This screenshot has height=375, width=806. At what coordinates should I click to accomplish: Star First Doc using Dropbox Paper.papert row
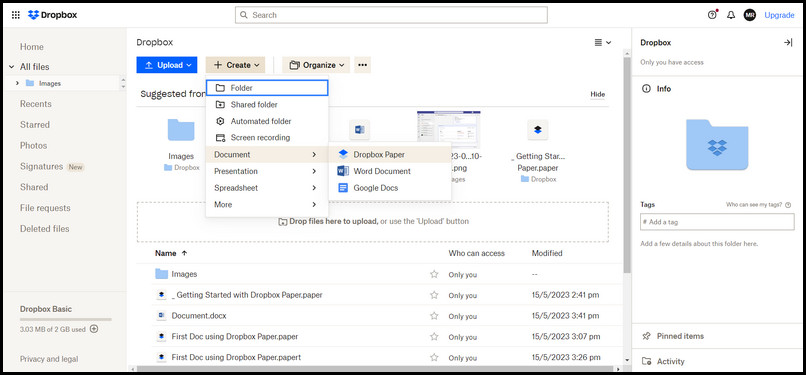(434, 357)
